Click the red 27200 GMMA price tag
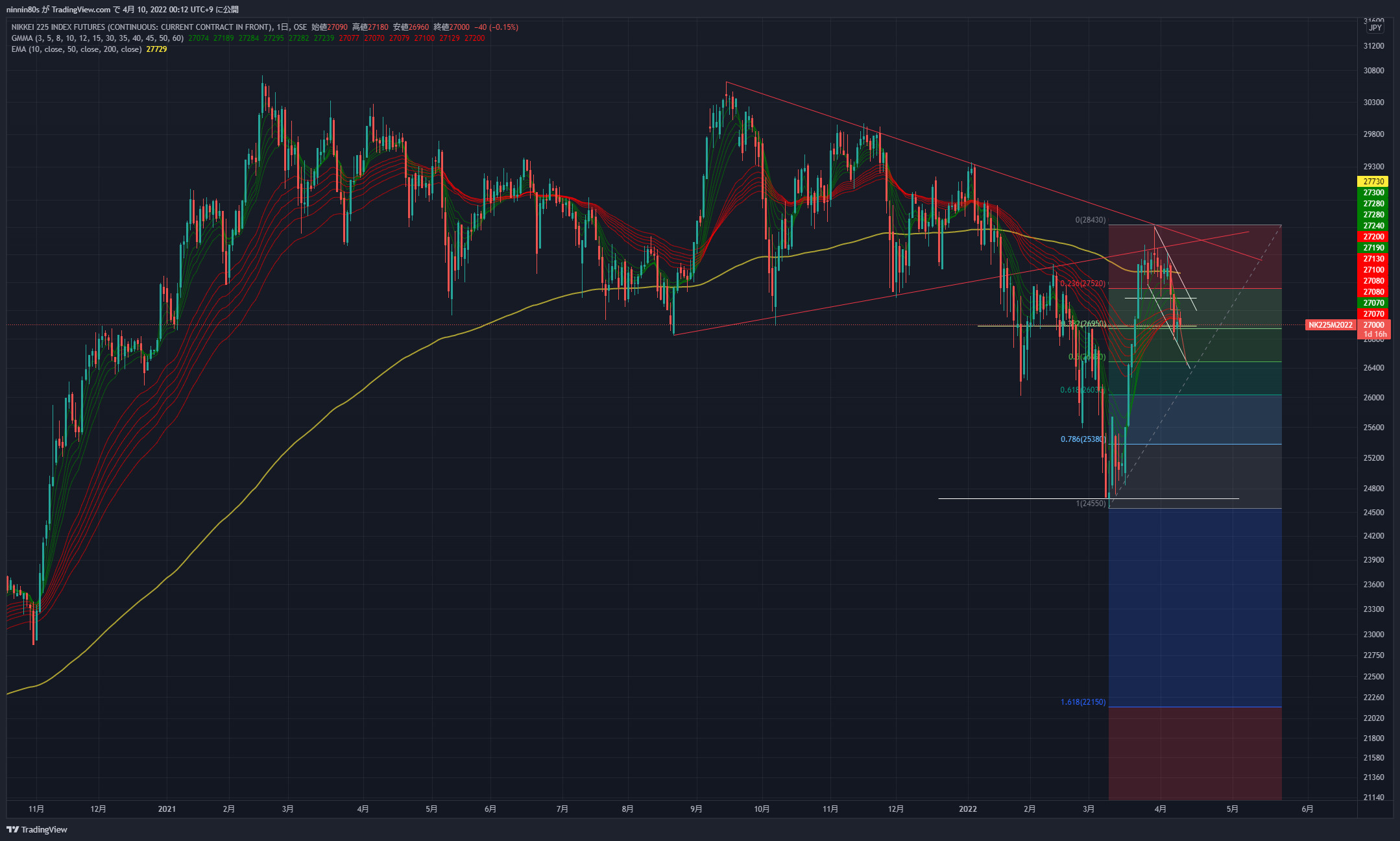1400x841 pixels. pyautogui.click(x=1373, y=237)
